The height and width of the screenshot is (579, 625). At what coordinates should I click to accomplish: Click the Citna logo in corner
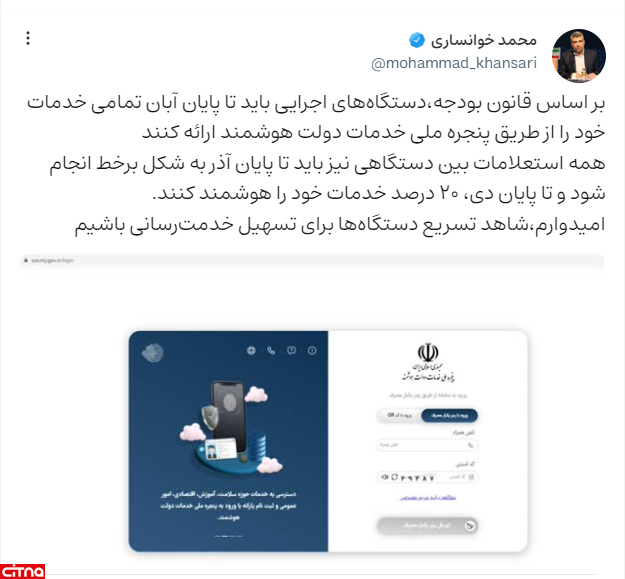click(x=22, y=571)
